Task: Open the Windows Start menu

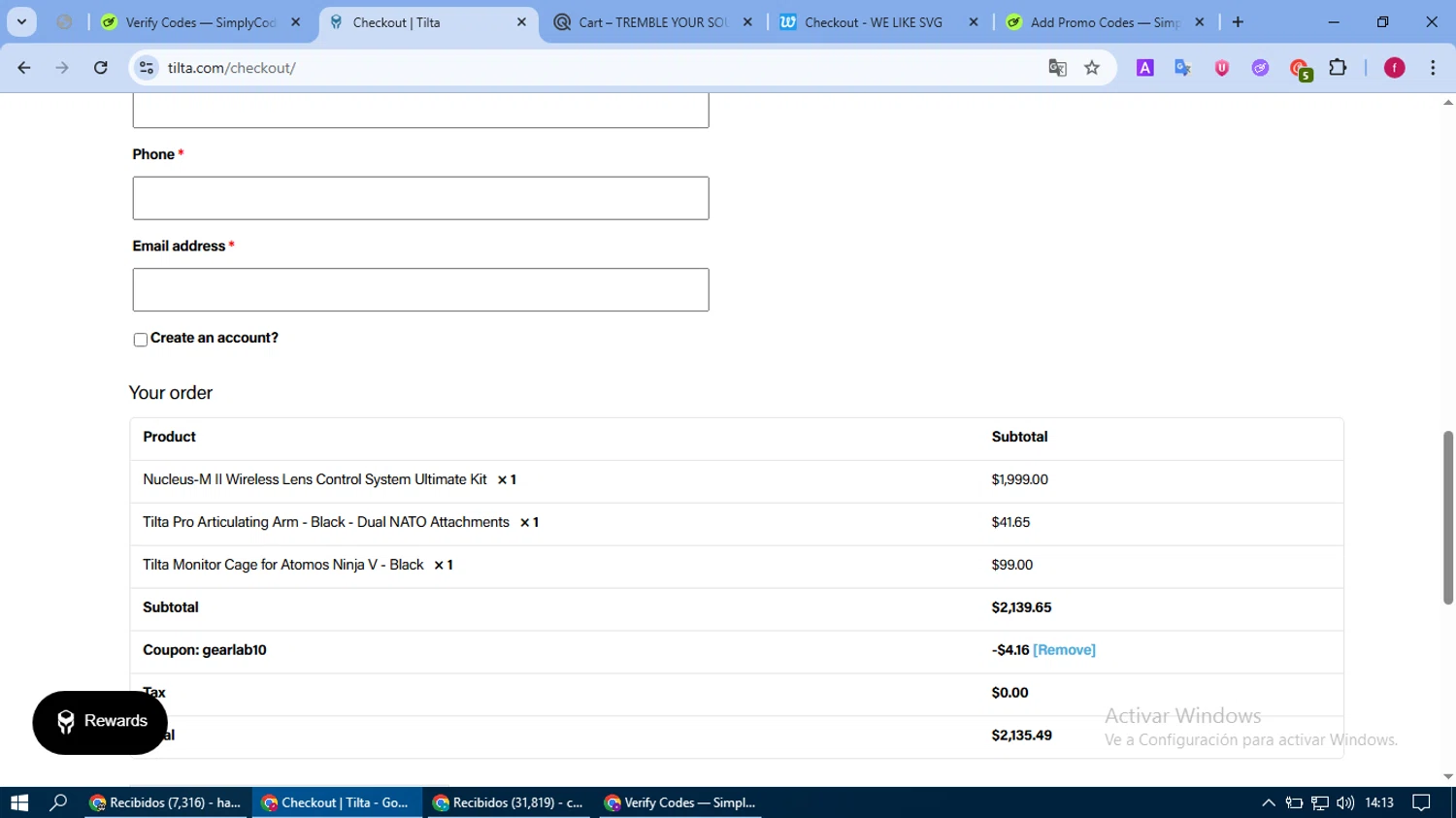Action: 19,802
